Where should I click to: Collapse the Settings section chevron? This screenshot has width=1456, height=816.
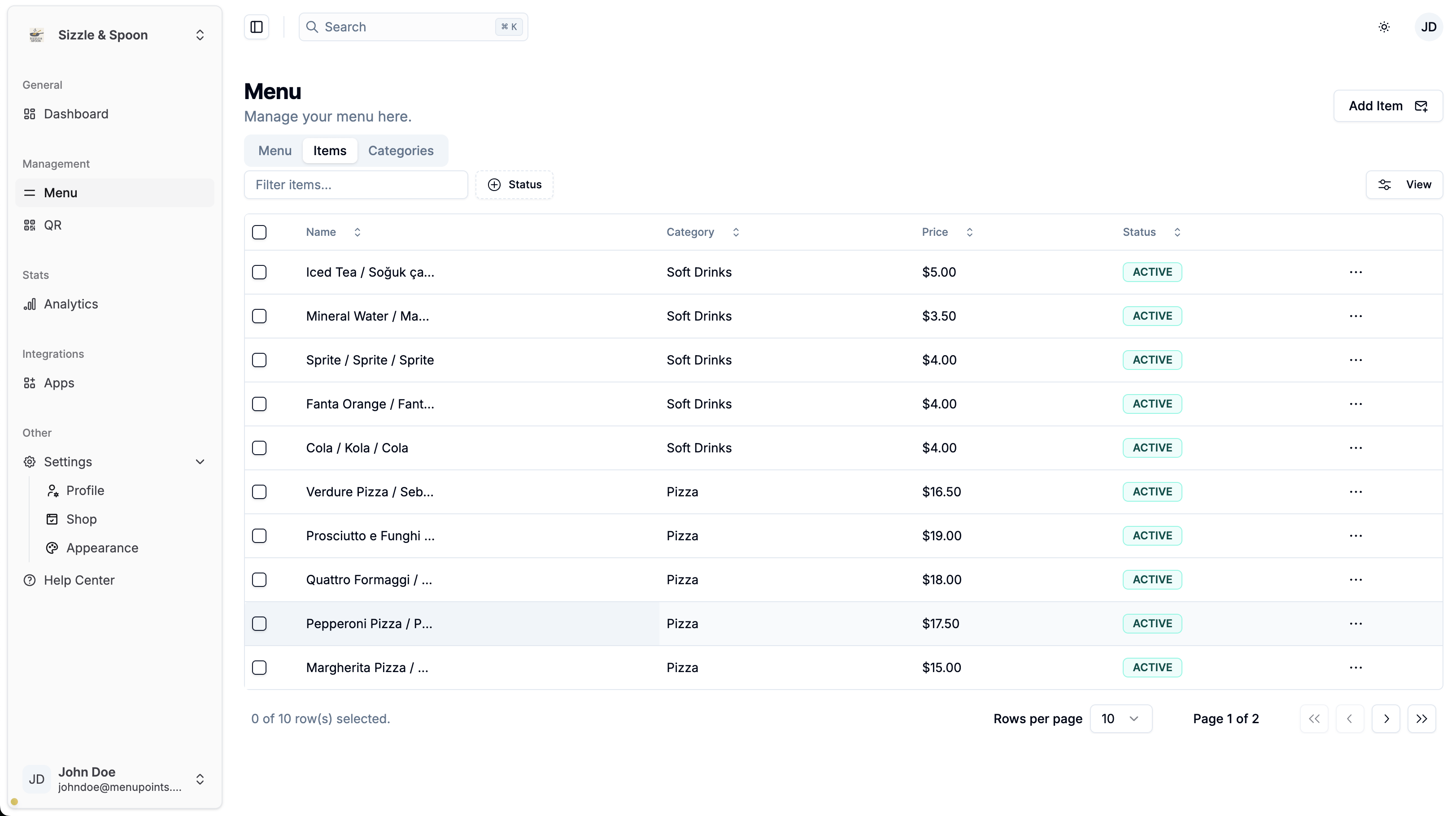click(200, 462)
